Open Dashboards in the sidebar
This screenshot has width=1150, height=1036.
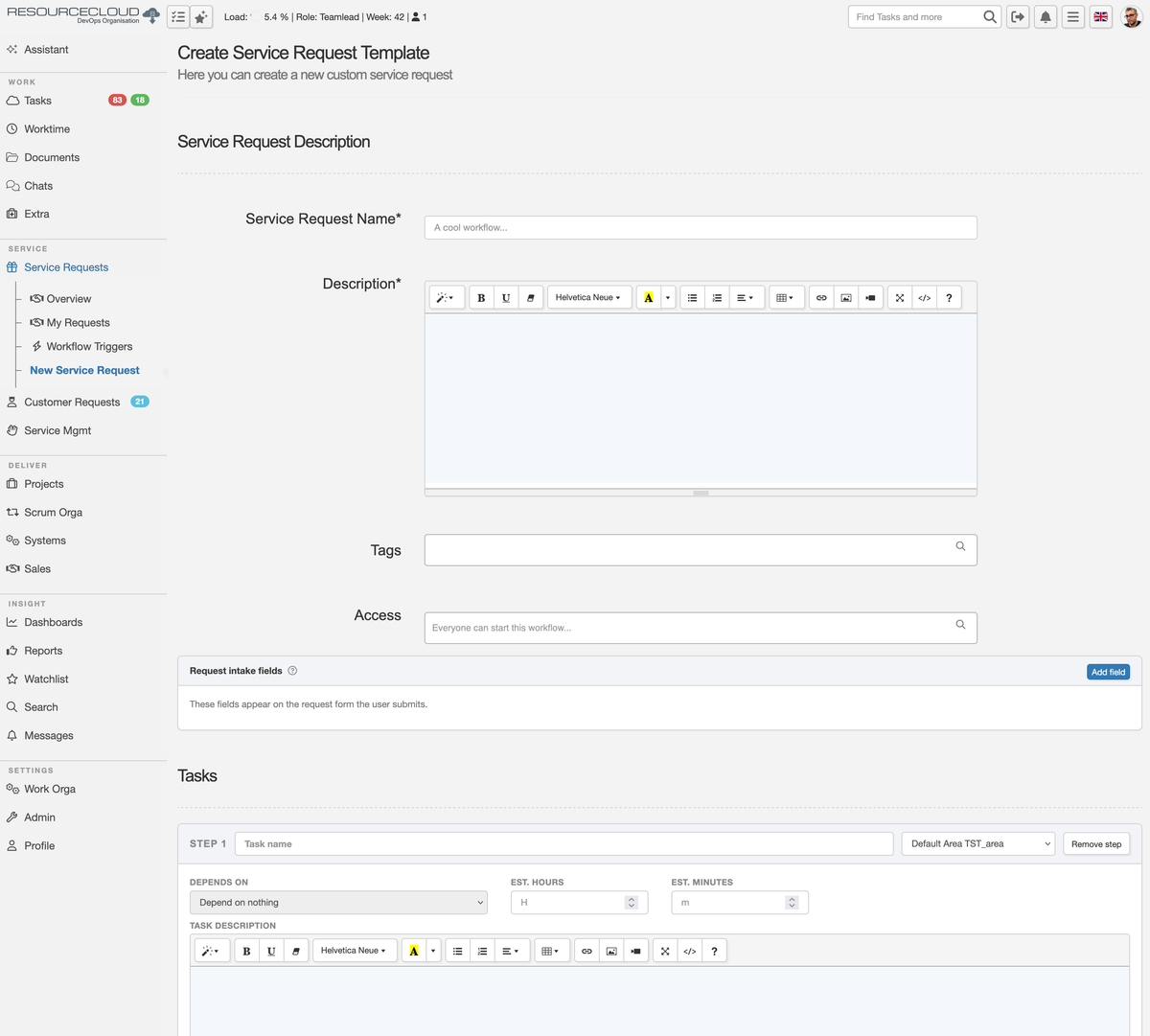tap(53, 623)
